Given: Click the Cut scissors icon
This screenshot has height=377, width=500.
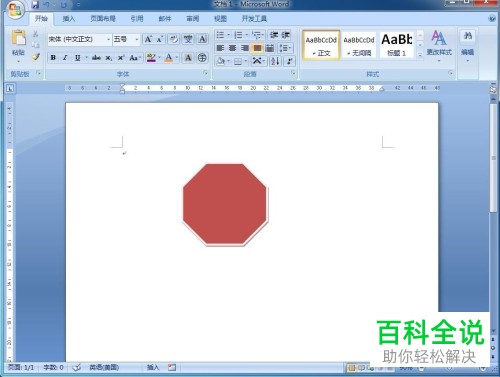Looking at the screenshot, I should (x=36, y=34).
